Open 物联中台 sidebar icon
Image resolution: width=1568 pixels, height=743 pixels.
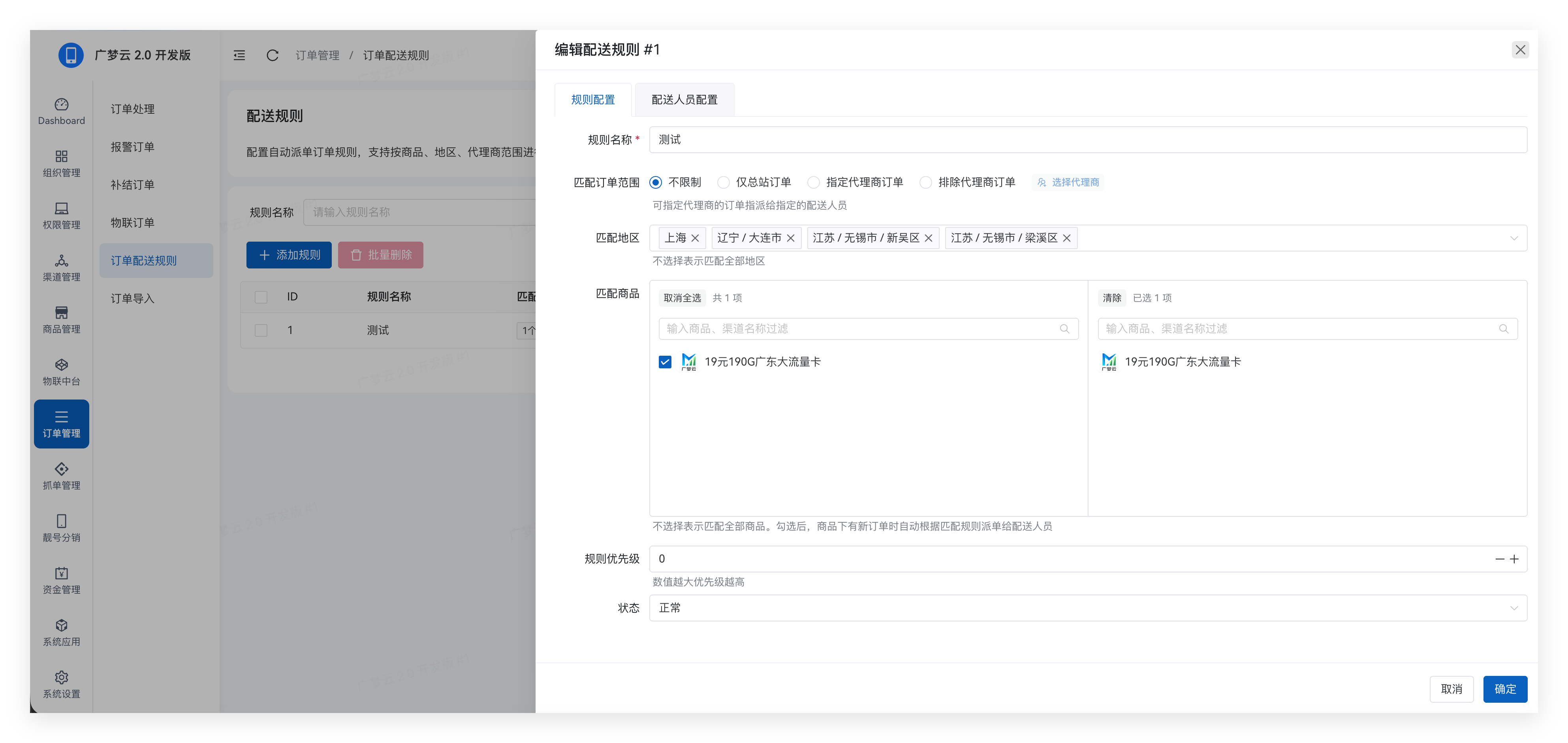point(62,365)
